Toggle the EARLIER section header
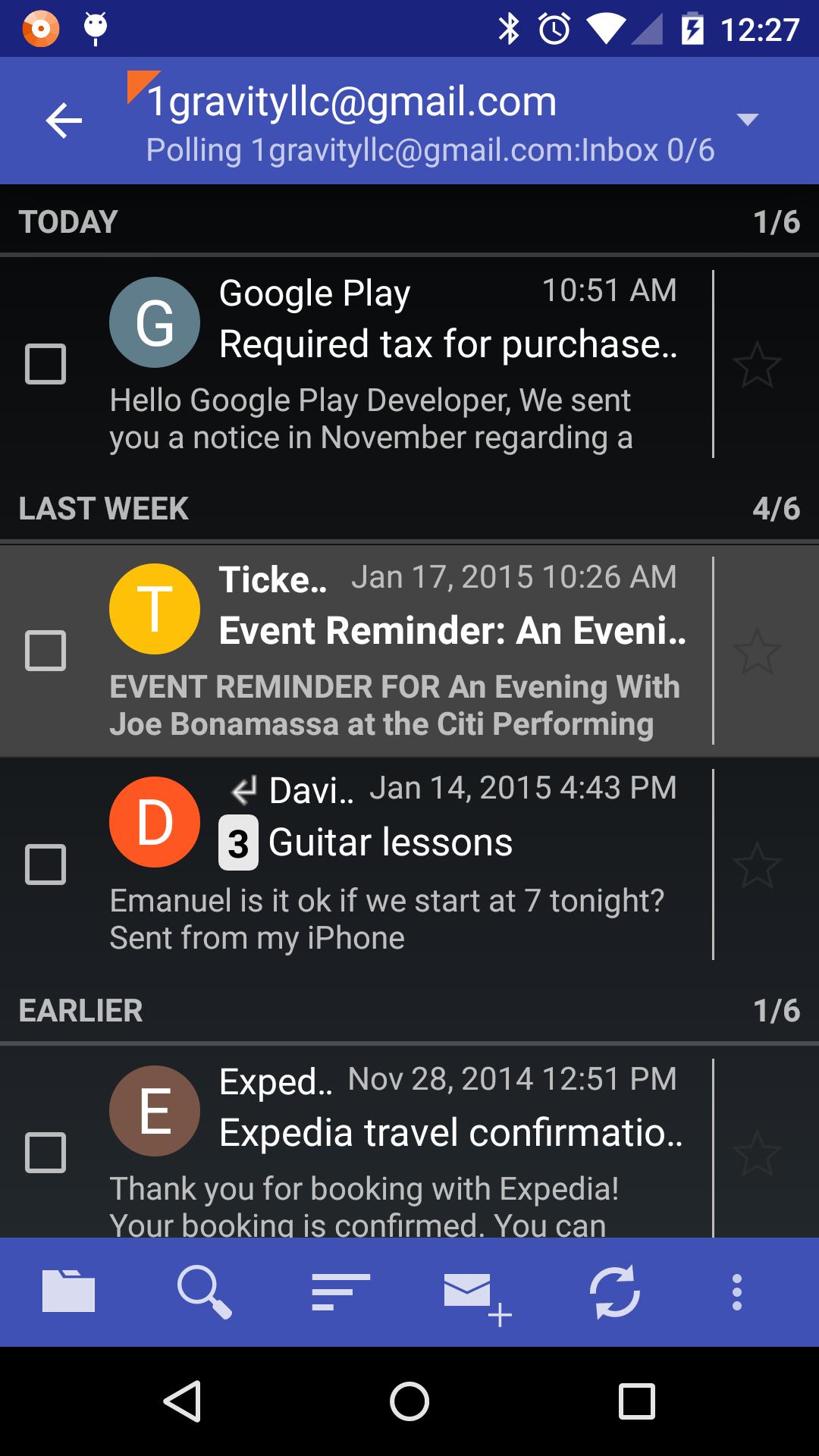Screen dimensions: 819x1456 point(409,1010)
